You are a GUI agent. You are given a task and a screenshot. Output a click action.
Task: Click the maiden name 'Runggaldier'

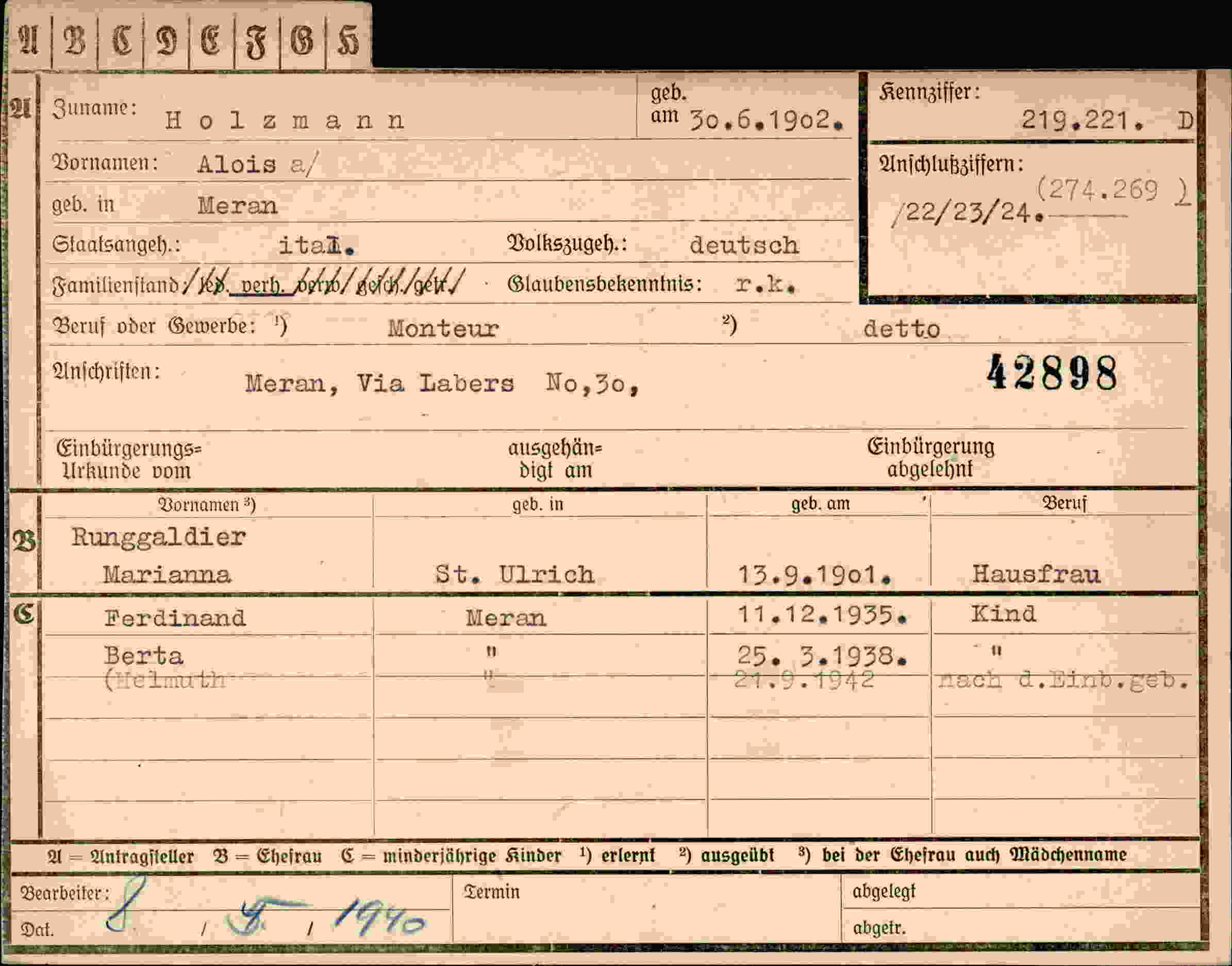coord(158,537)
